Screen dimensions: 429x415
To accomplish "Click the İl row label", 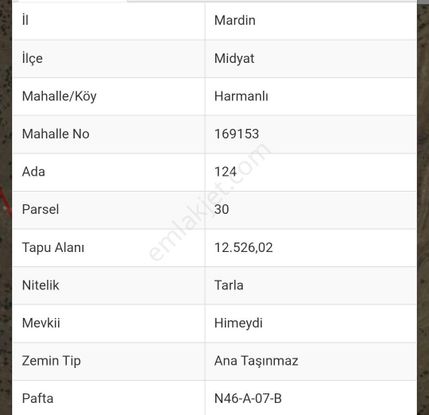I will pos(25,21).
